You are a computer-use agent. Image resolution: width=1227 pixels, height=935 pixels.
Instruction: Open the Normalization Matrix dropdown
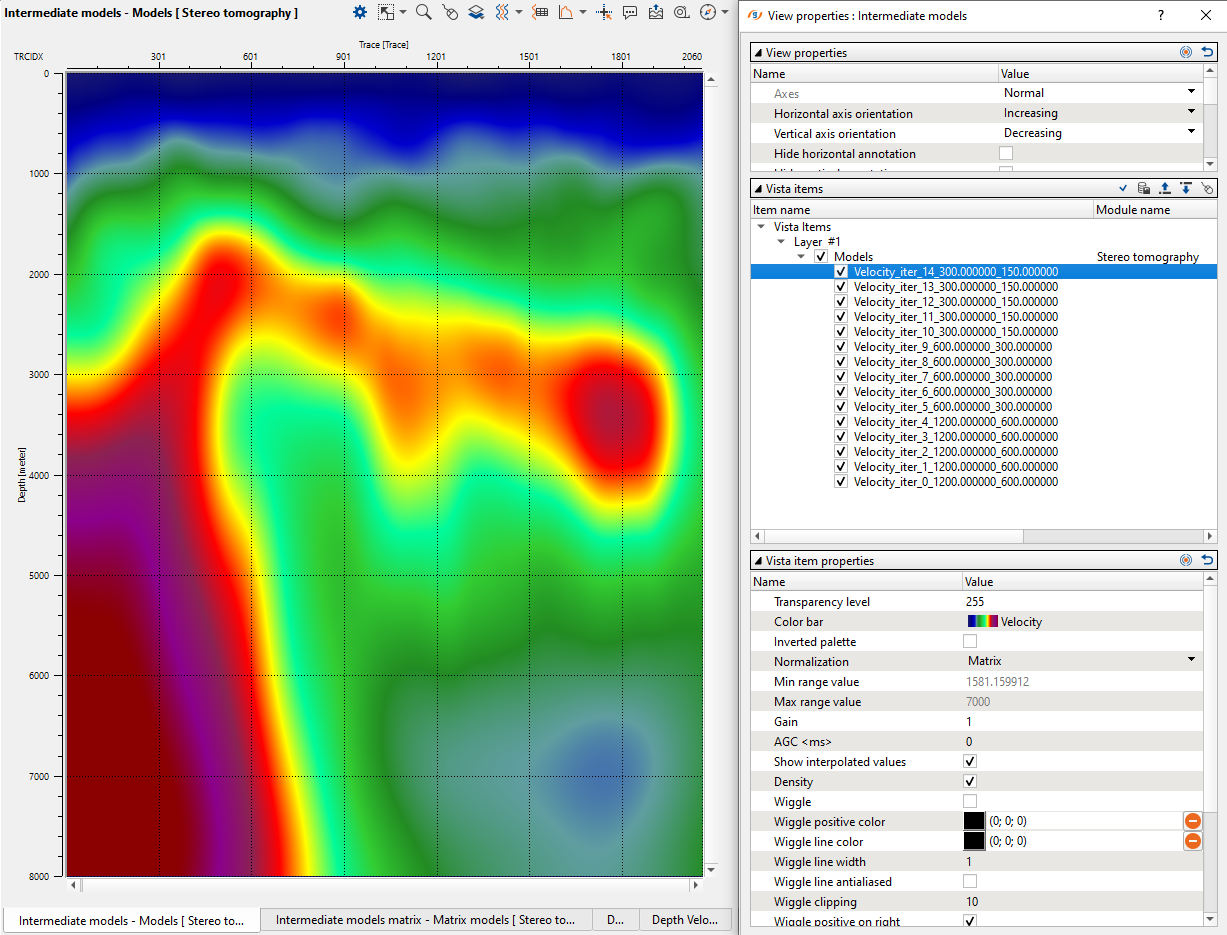[x=1191, y=661]
